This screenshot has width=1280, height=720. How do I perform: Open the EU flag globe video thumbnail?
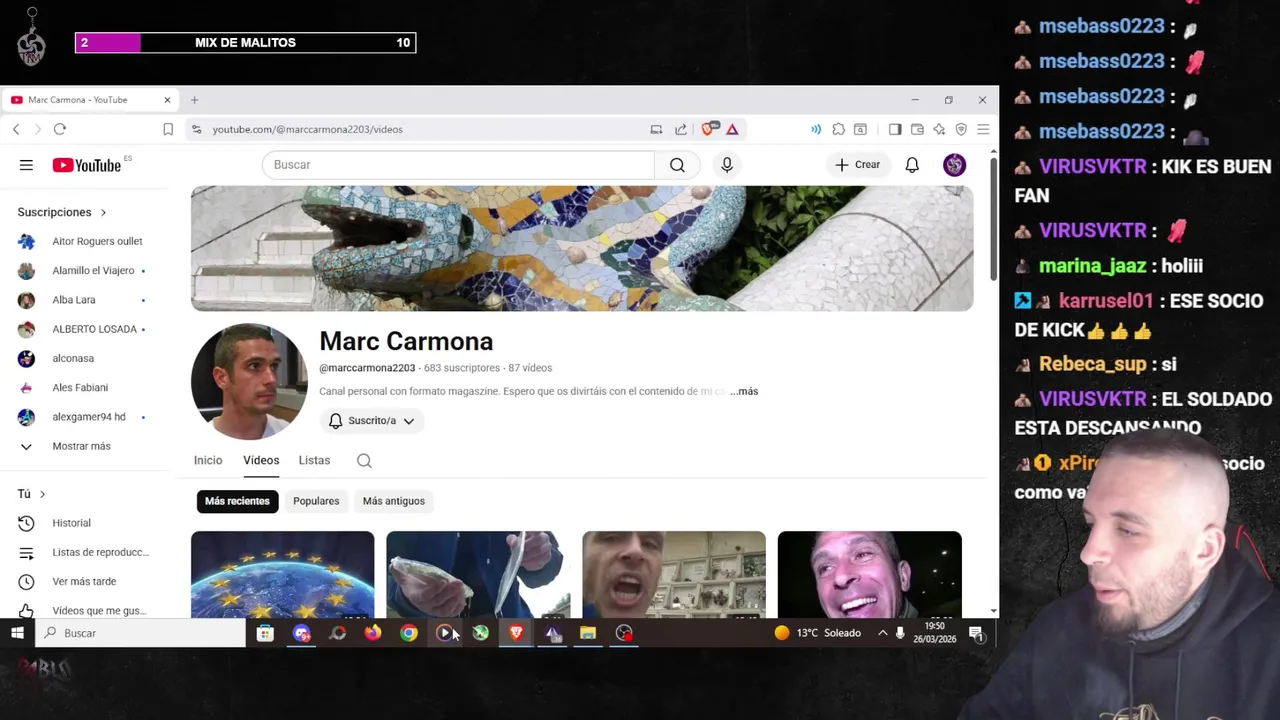click(x=283, y=574)
